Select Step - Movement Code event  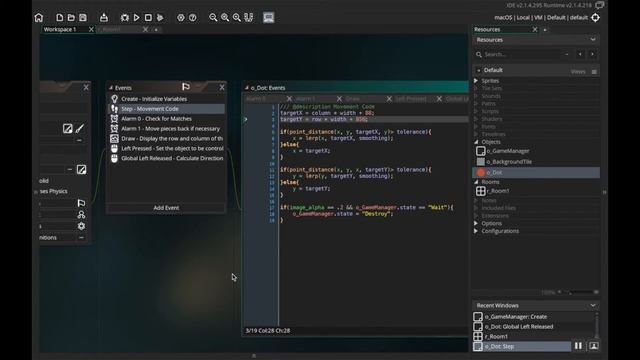pyautogui.click(x=166, y=109)
